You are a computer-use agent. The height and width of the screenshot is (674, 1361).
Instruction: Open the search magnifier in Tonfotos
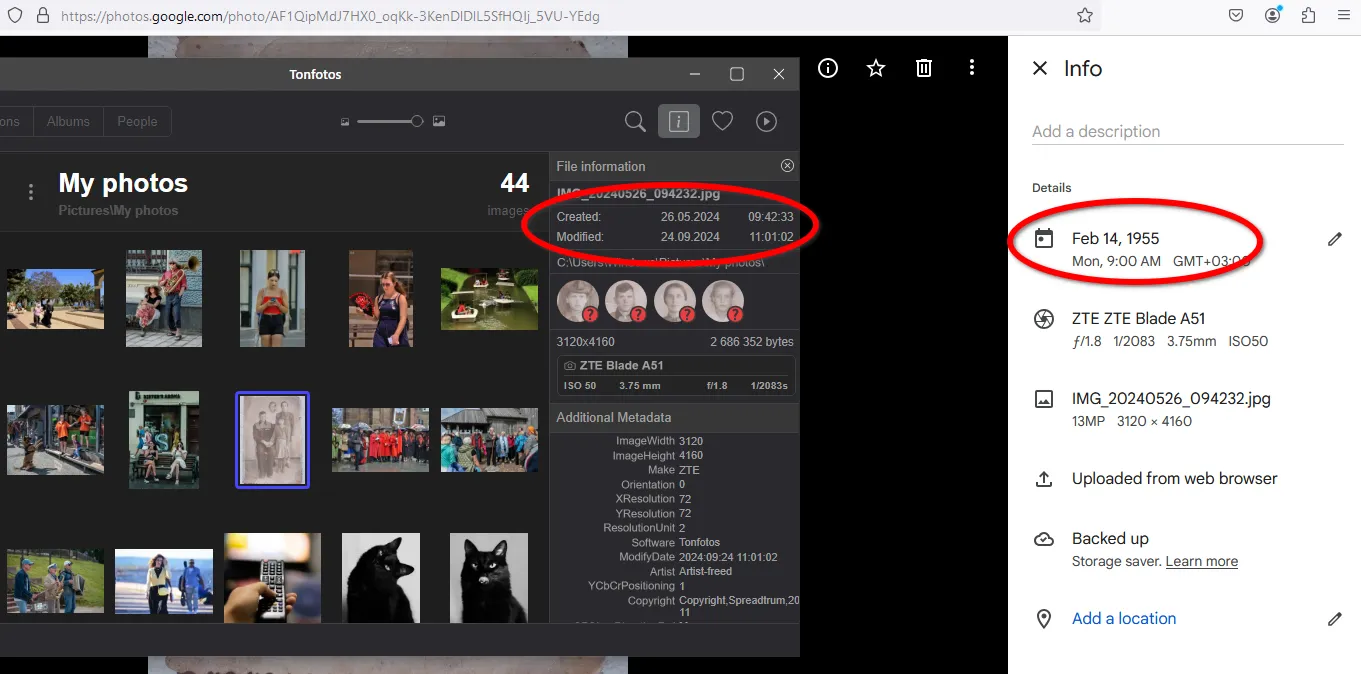tap(635, 121)
